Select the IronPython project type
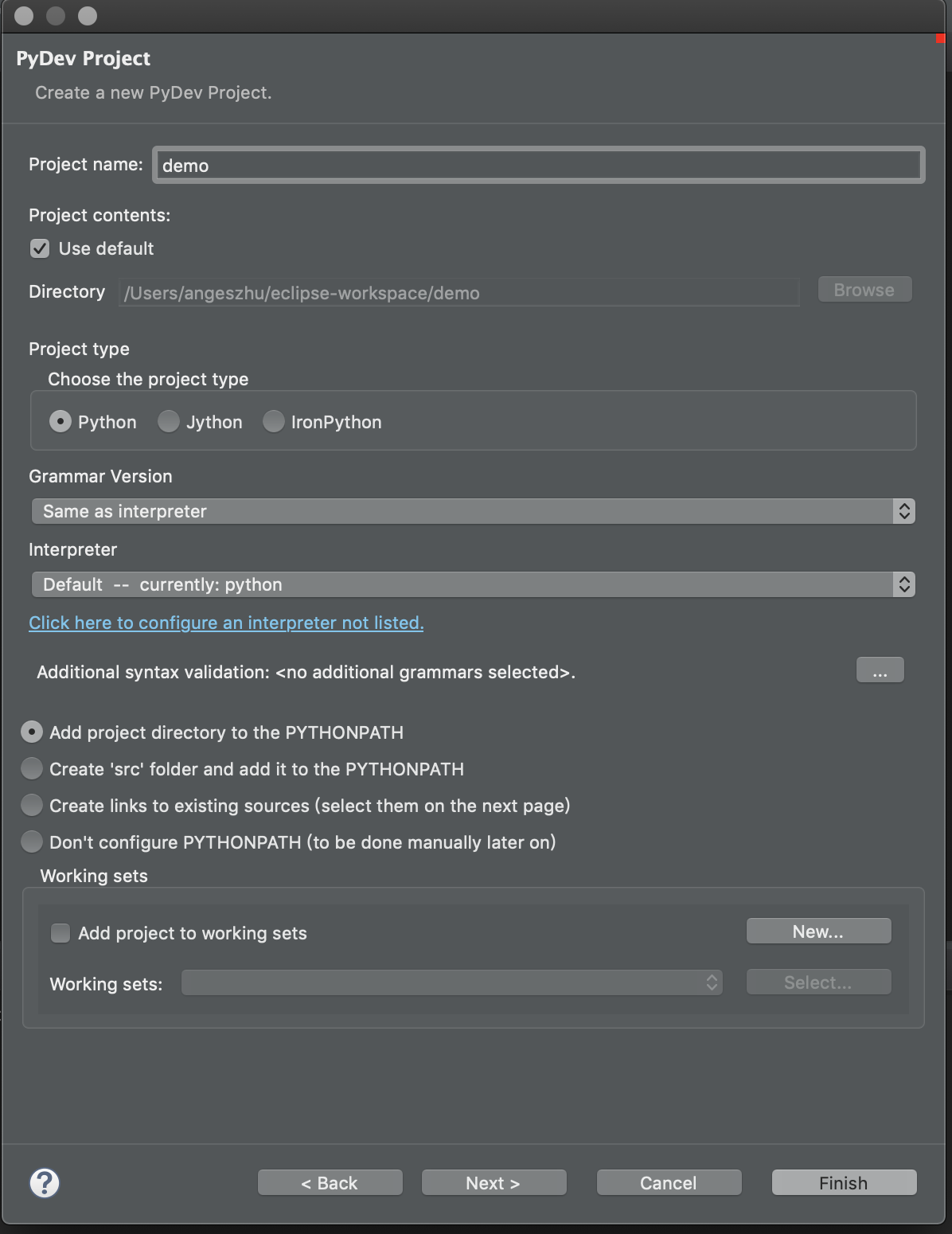Viewport: 952px width, 1234px height. coord(274,422)
